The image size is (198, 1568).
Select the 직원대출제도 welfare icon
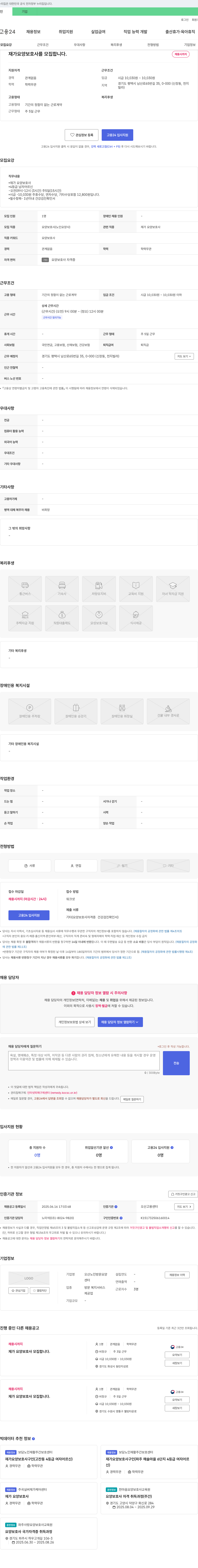[62, 619]
